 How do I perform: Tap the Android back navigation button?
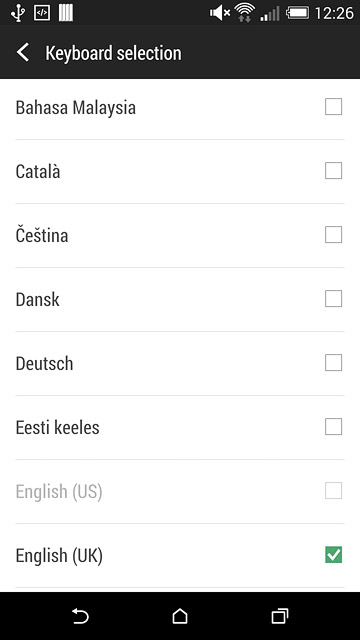(x=80, y=616)
